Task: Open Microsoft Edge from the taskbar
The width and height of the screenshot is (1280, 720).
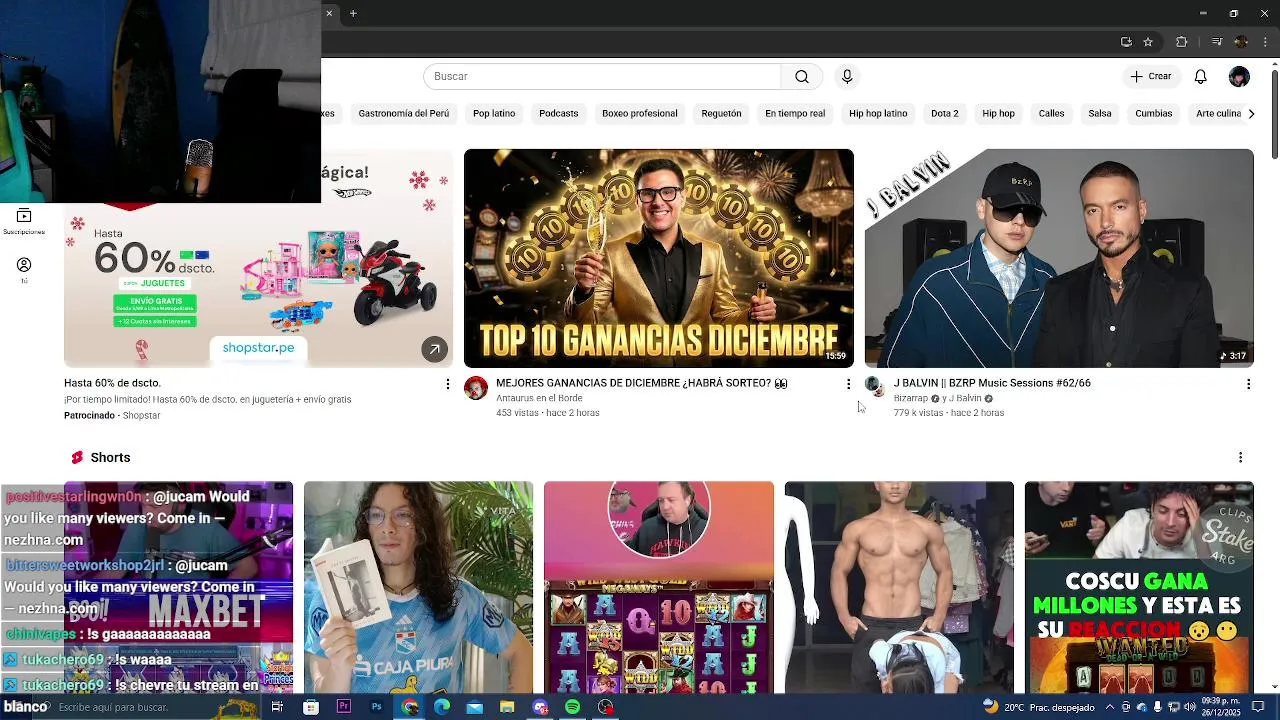Action: pos(442,707)
